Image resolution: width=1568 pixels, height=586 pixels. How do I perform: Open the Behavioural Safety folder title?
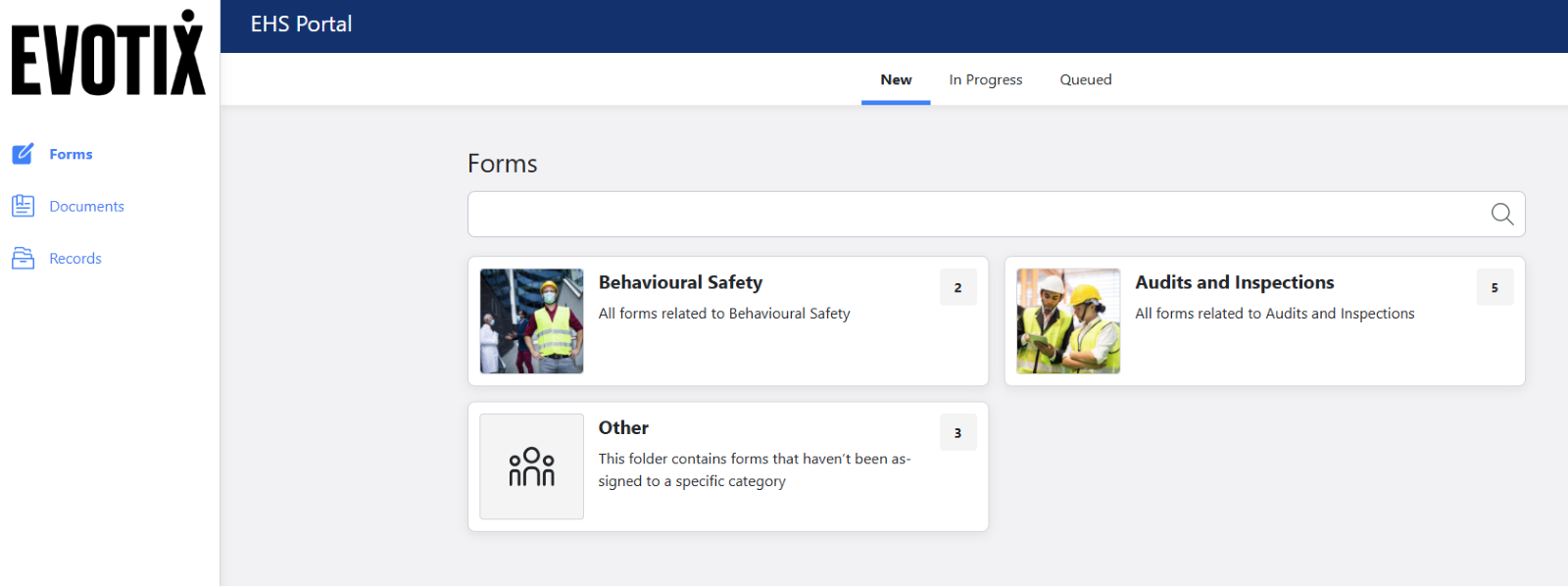680,282
